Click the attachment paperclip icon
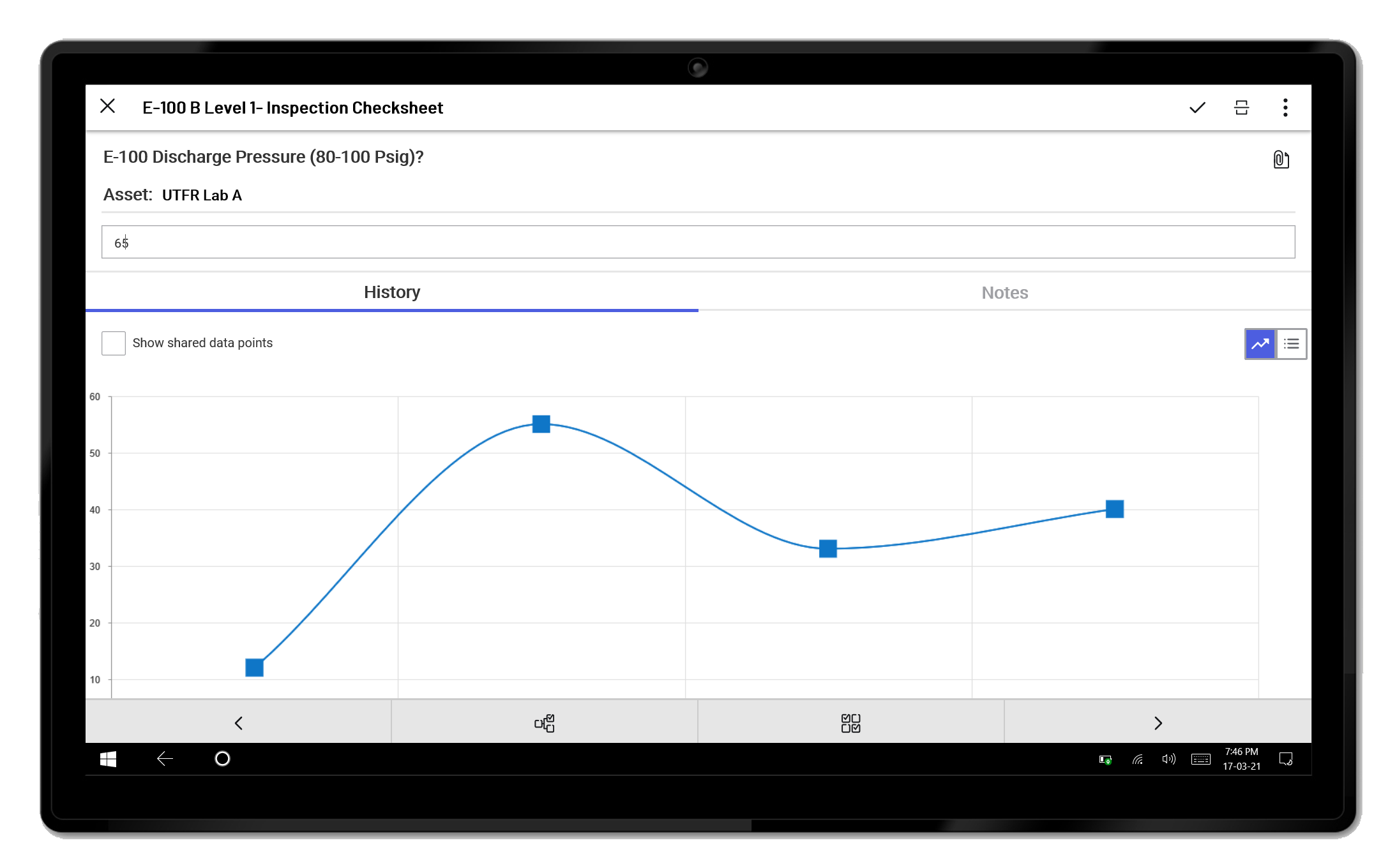 pyautogui.click(x=1281, y=160)
